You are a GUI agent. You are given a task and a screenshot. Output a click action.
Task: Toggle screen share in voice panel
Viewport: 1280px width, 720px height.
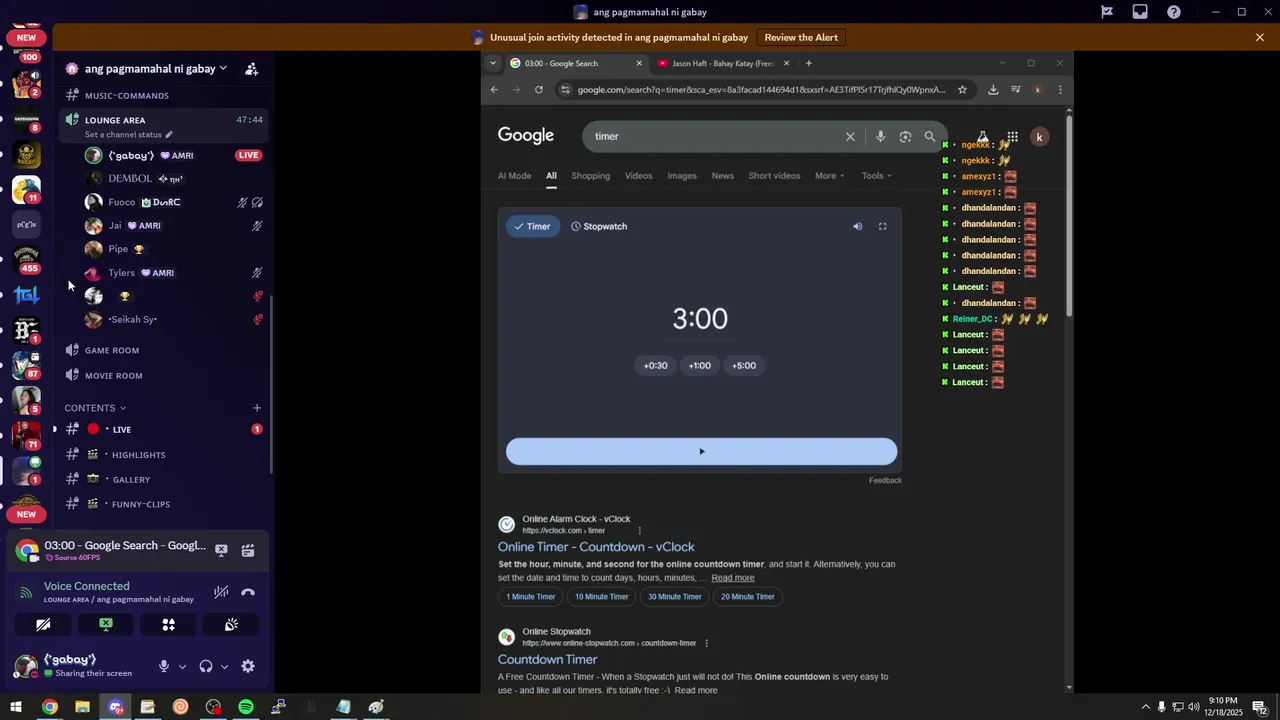click(x=106, y=625)
